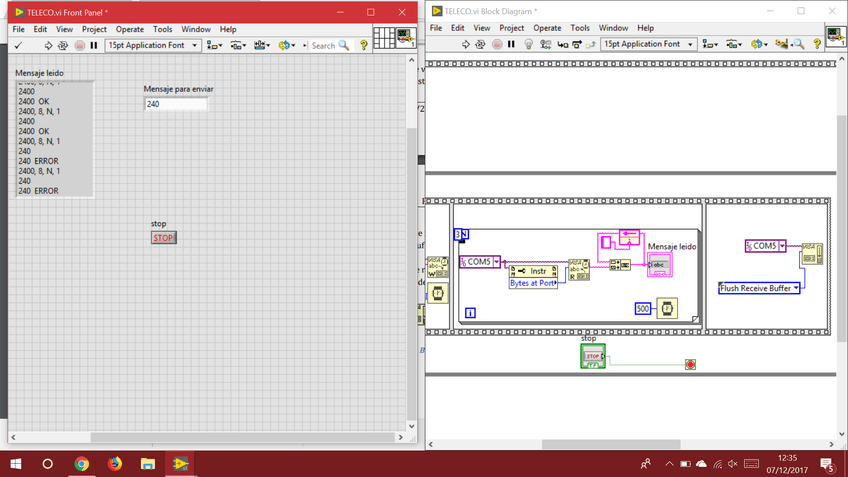This screenshot has height=477, width=848.
Task: Toggle the STOP boolean on Front Panel
Action: pos(163,238)
